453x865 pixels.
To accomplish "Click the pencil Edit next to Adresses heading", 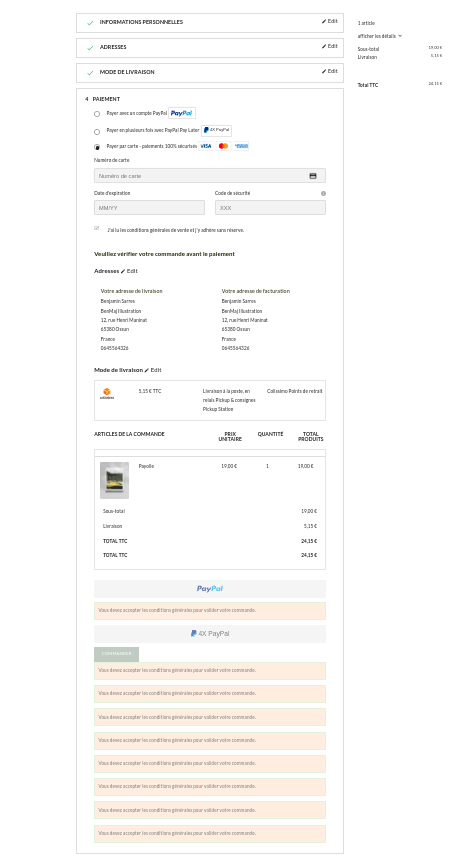I will (129, 271).
